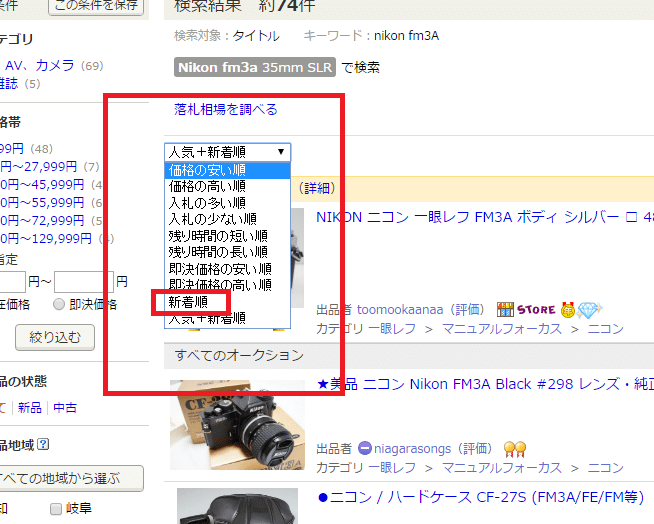
Task: Click the diamond icon next to toomookaanaa
Action: click(589, 310)
